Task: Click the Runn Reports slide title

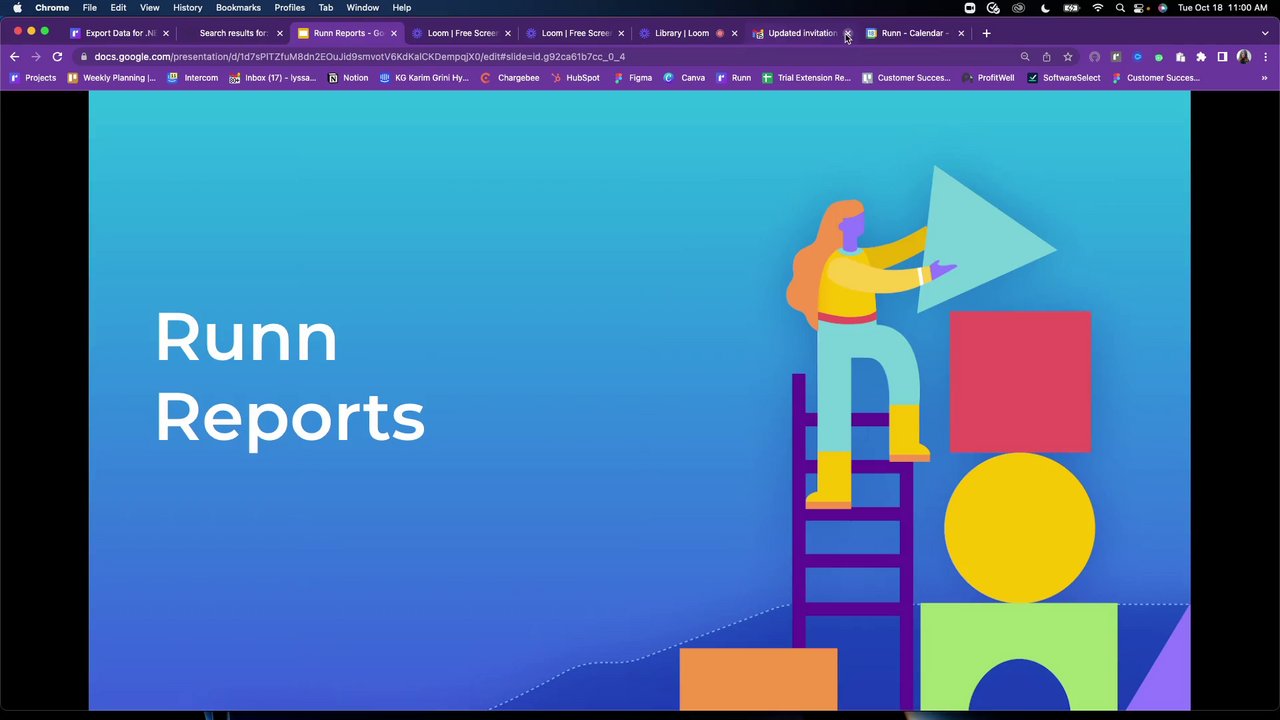Action: click(290, 377)
